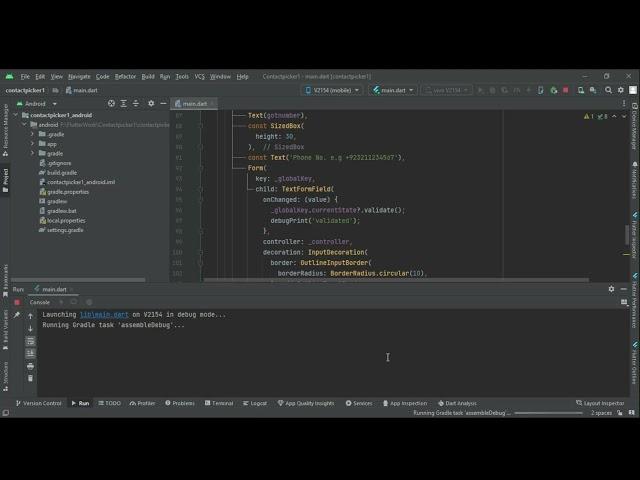
Task: Click the Search Everywhere magnifier icon
Action: click(x=608, y=90)
